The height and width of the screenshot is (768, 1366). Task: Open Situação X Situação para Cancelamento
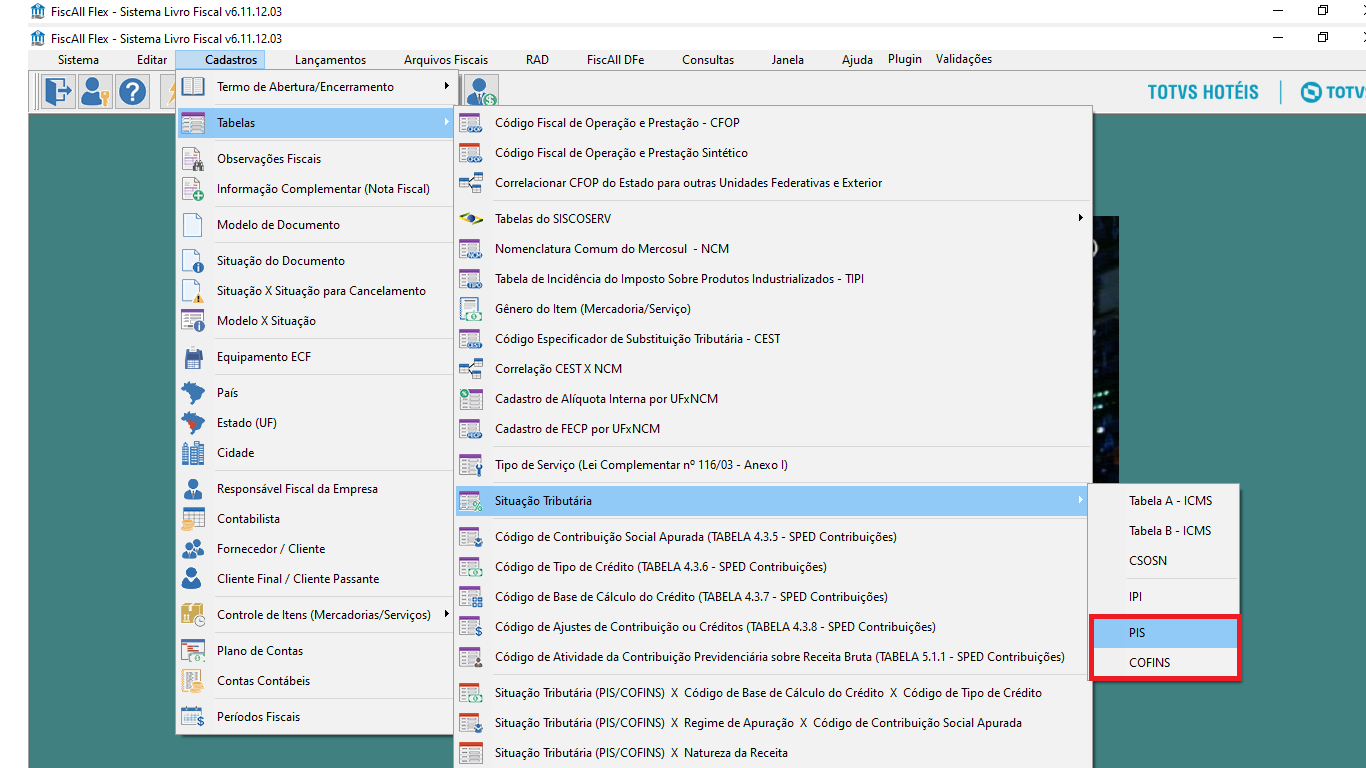pos(315,291)
